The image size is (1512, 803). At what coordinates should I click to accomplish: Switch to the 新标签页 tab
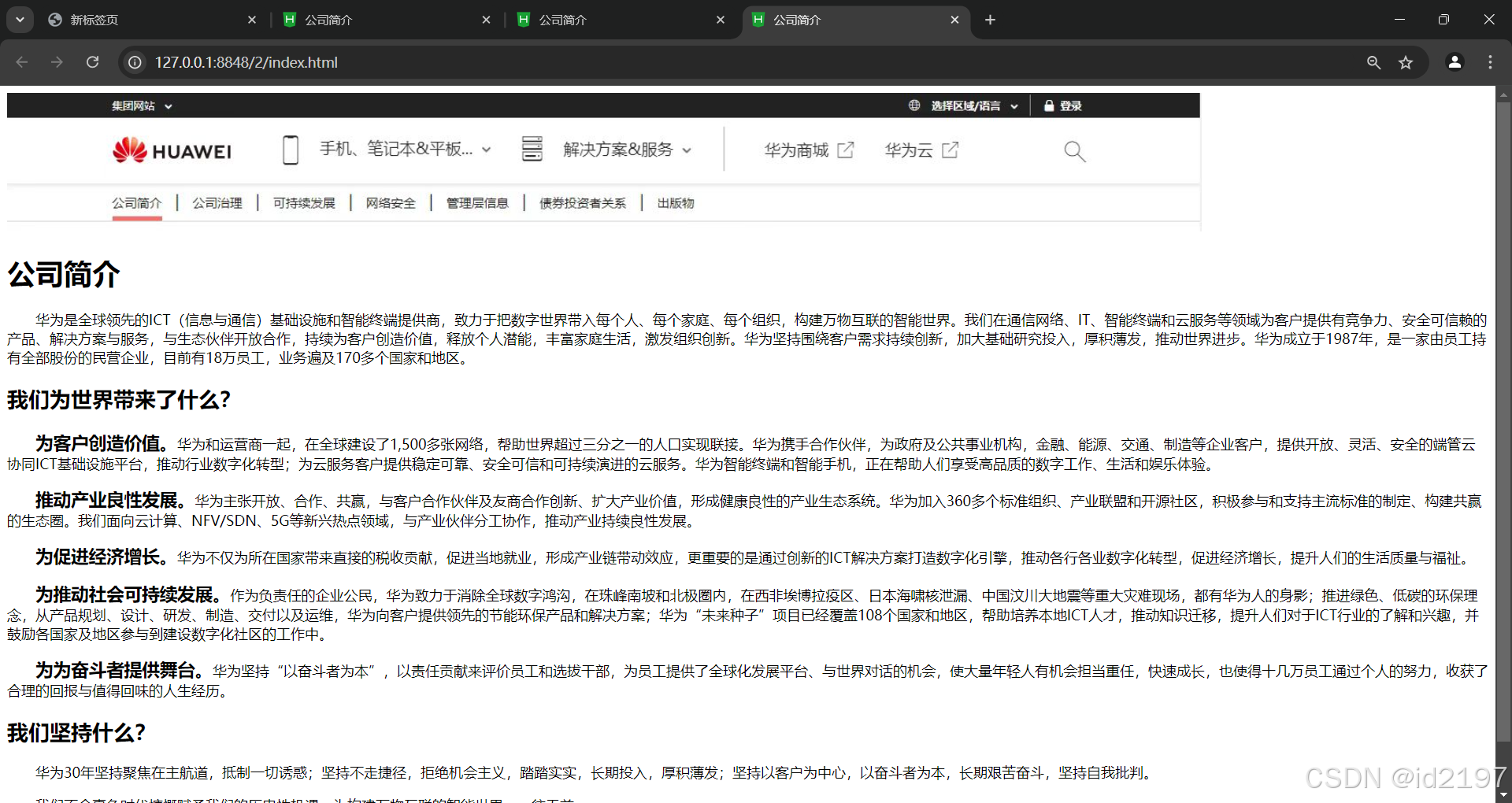[x=151, y=20]
